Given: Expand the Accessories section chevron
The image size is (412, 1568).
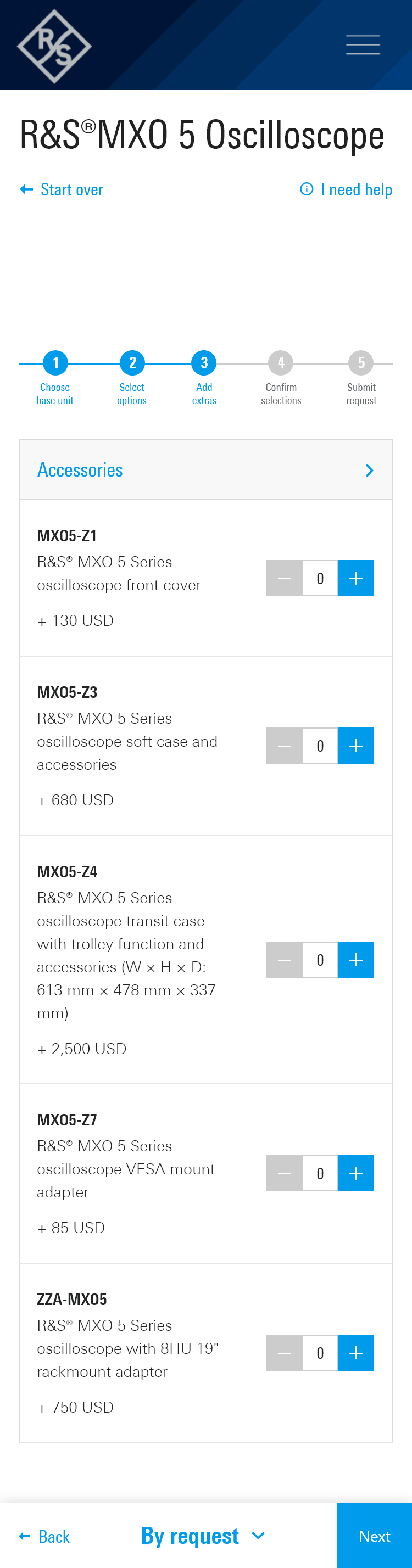Looking at the screenshot, I should coord(369,471).
